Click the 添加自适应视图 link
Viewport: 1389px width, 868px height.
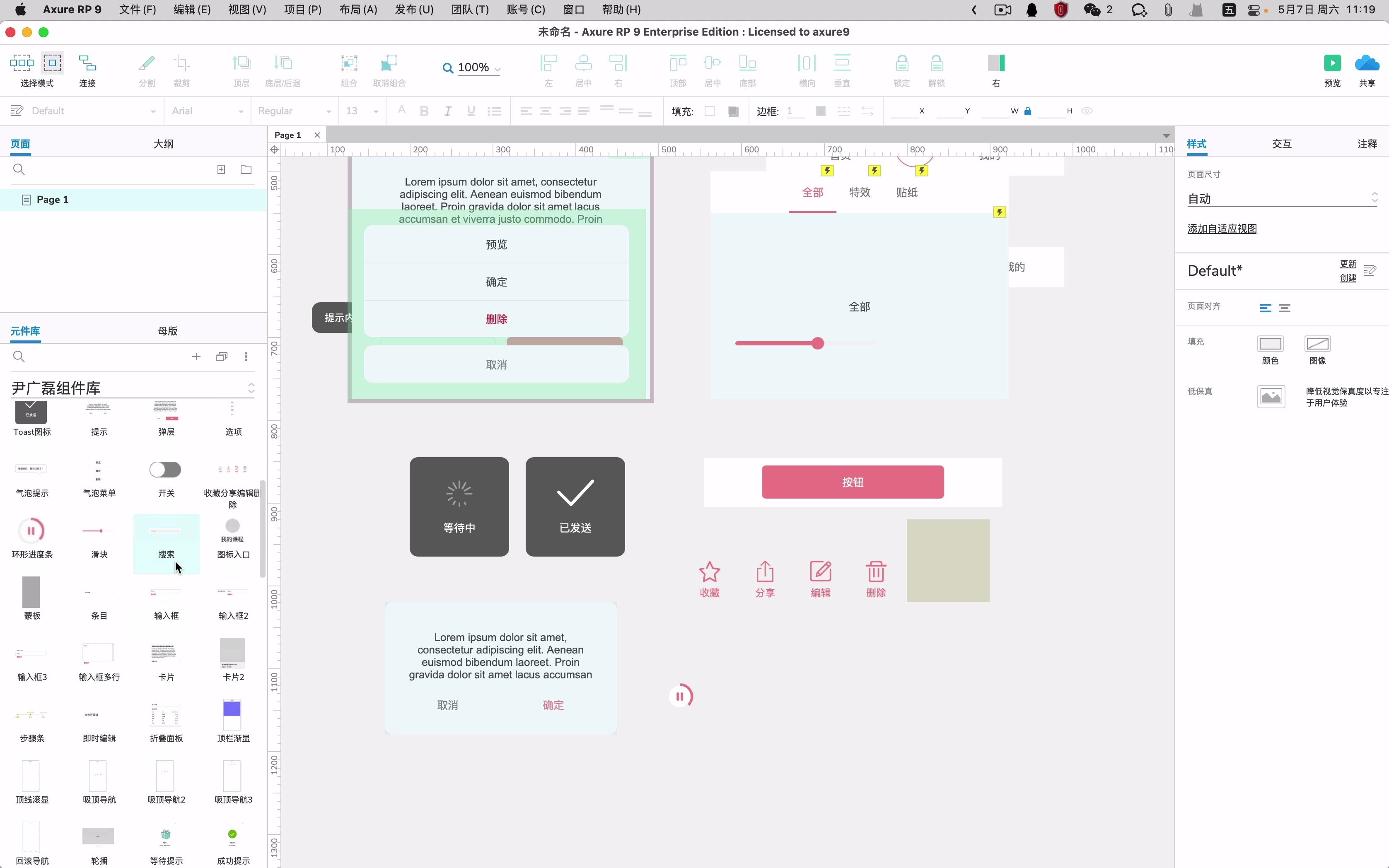coord(1221,229)
